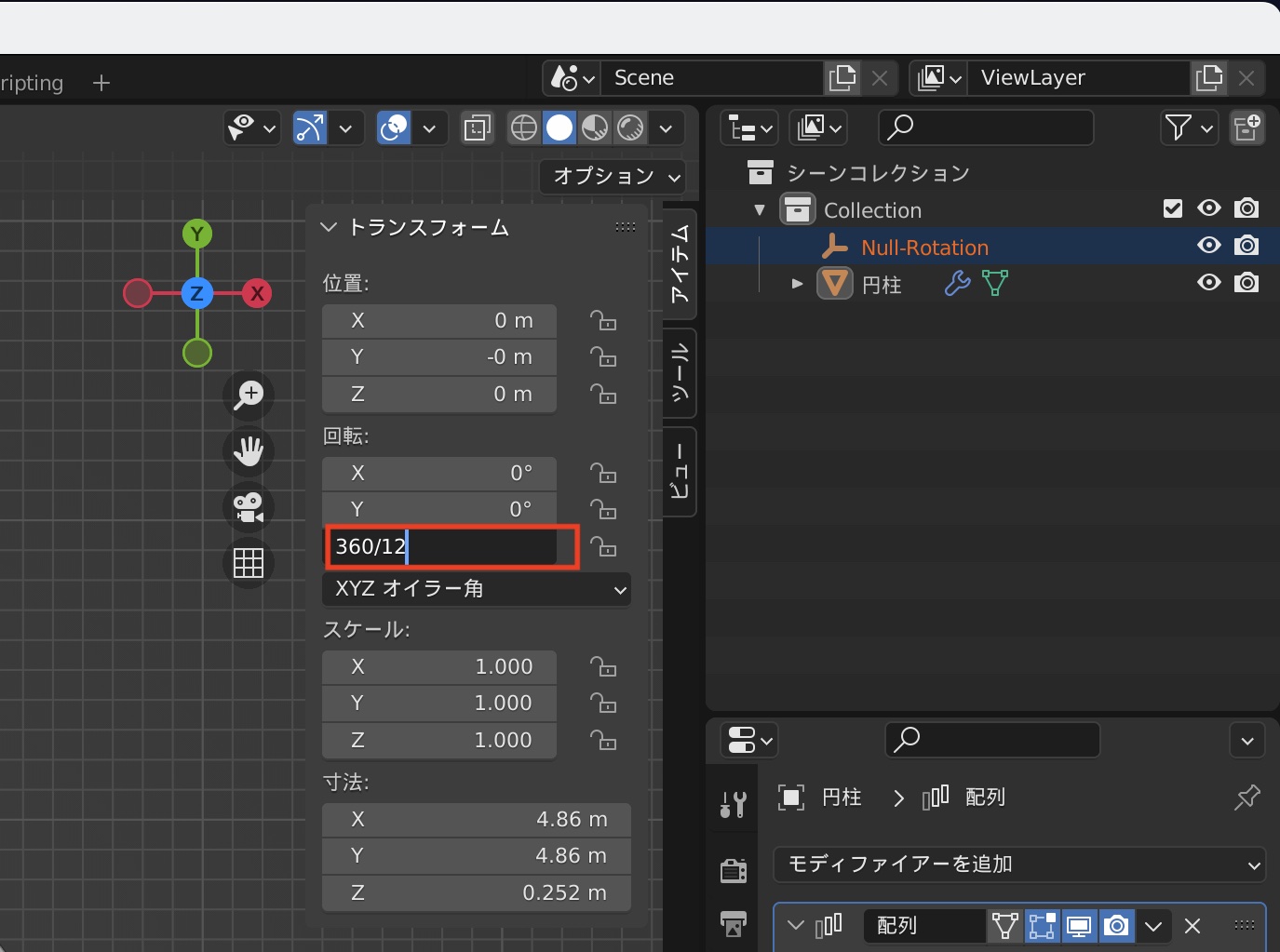Image resolution: width=1280 pixels, height=952 pixels.
Task: Select material preview shading mode
Action: click(595, 127)
